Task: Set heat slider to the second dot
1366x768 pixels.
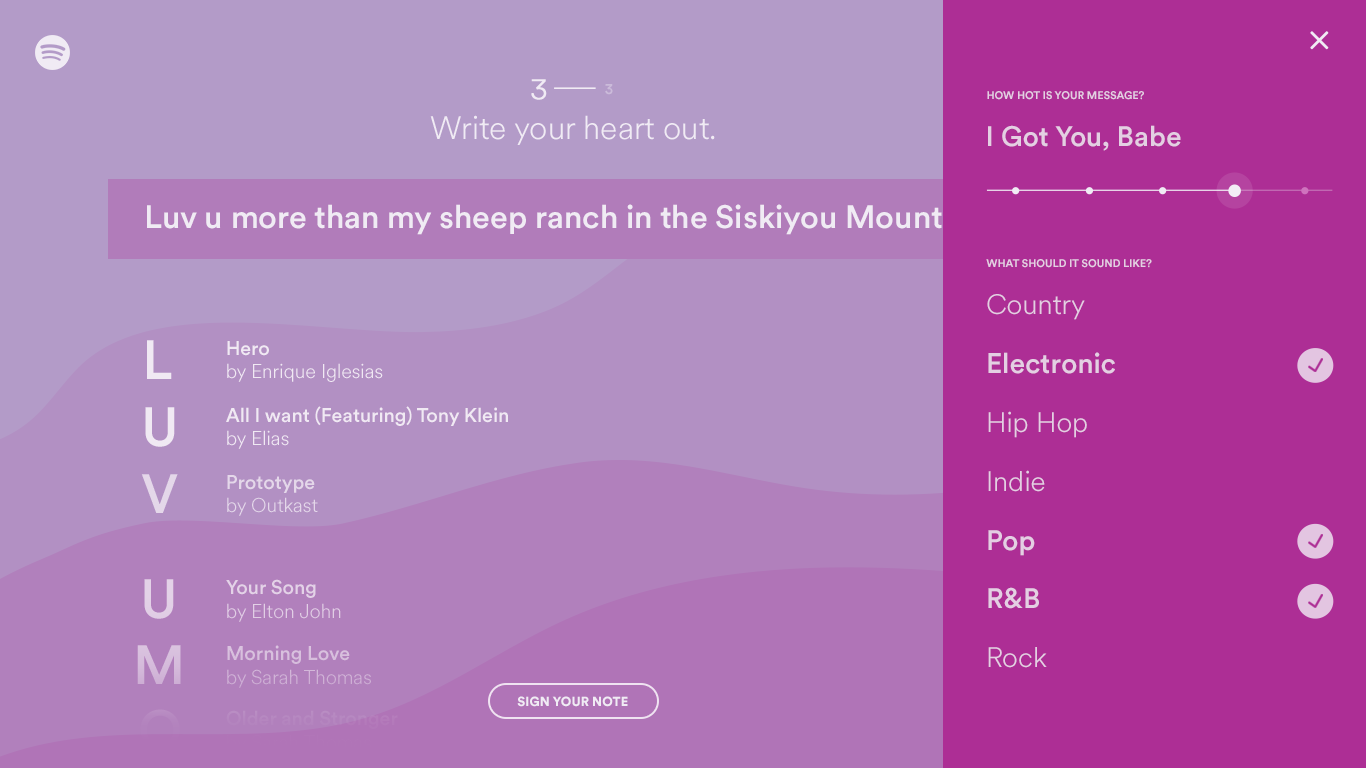Action: [1089, 190]
